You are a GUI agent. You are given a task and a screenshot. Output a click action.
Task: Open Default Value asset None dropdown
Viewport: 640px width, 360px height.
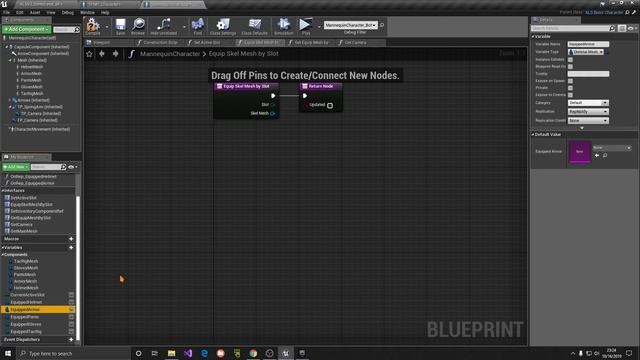click(611, 147)
